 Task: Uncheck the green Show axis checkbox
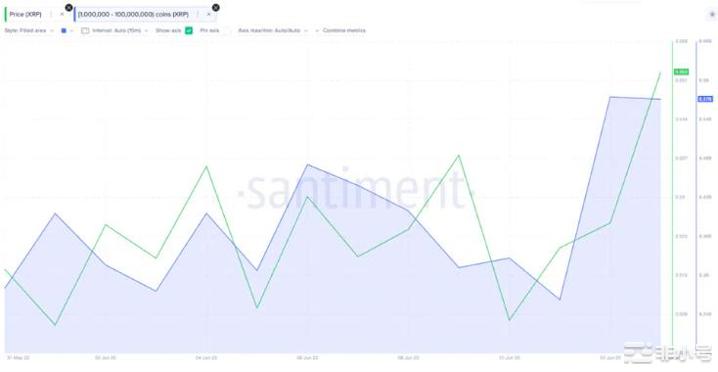189,31
